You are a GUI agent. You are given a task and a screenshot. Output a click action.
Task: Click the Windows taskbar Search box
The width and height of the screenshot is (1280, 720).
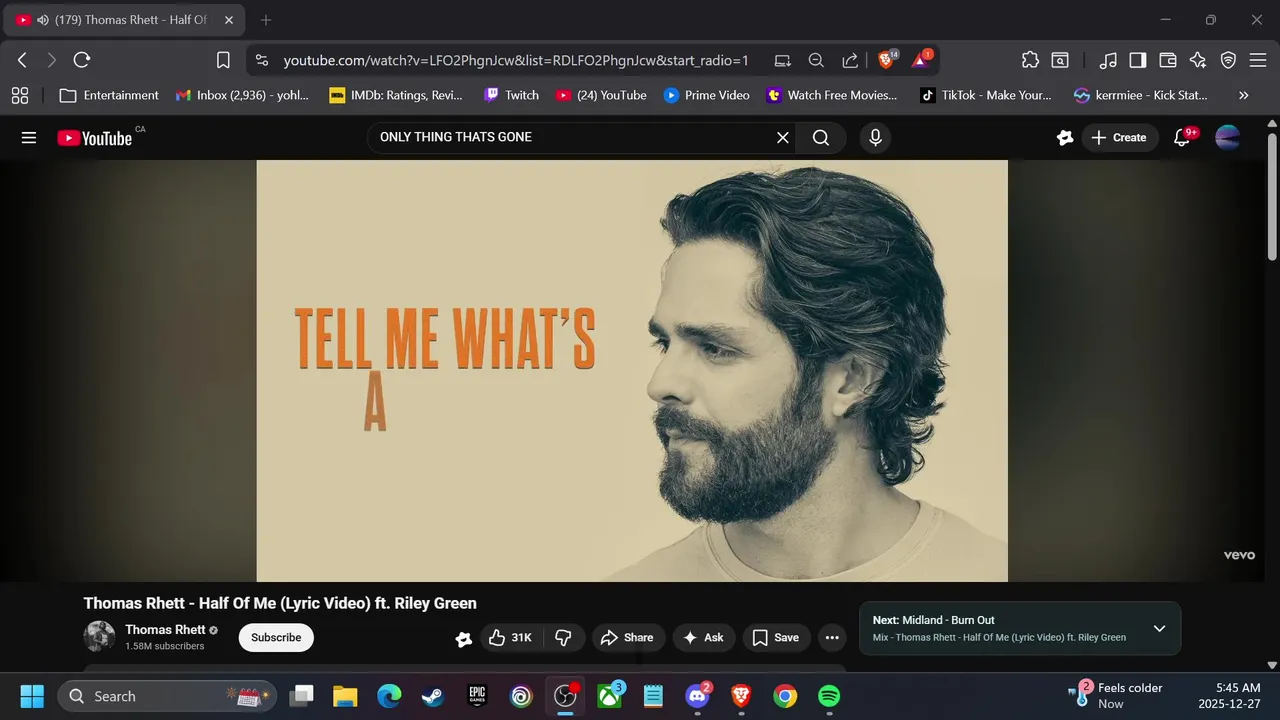click(x=167, y=696)
